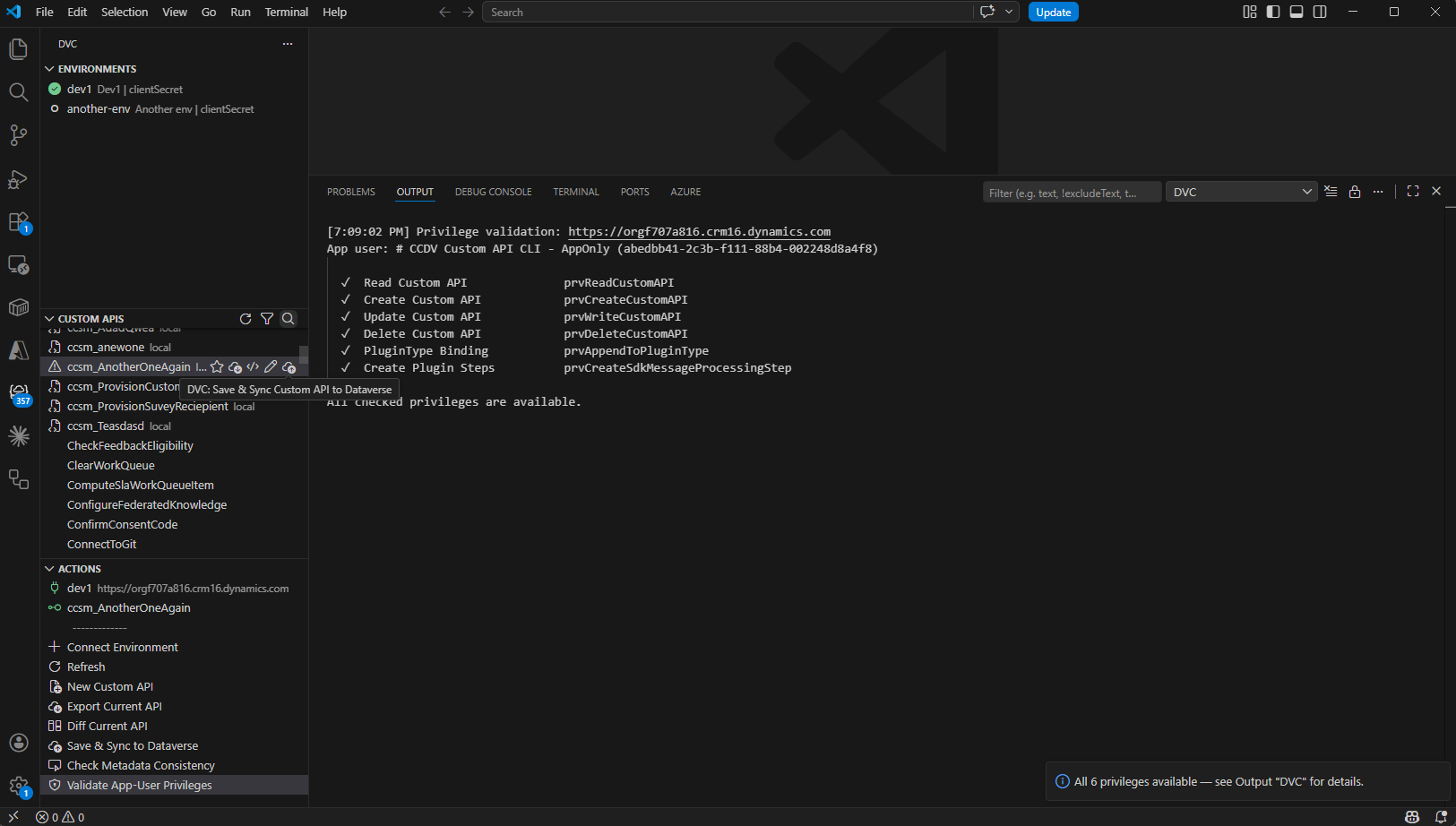
Task: Toggle primary side bar visibility
Action: pos(1273,13)
